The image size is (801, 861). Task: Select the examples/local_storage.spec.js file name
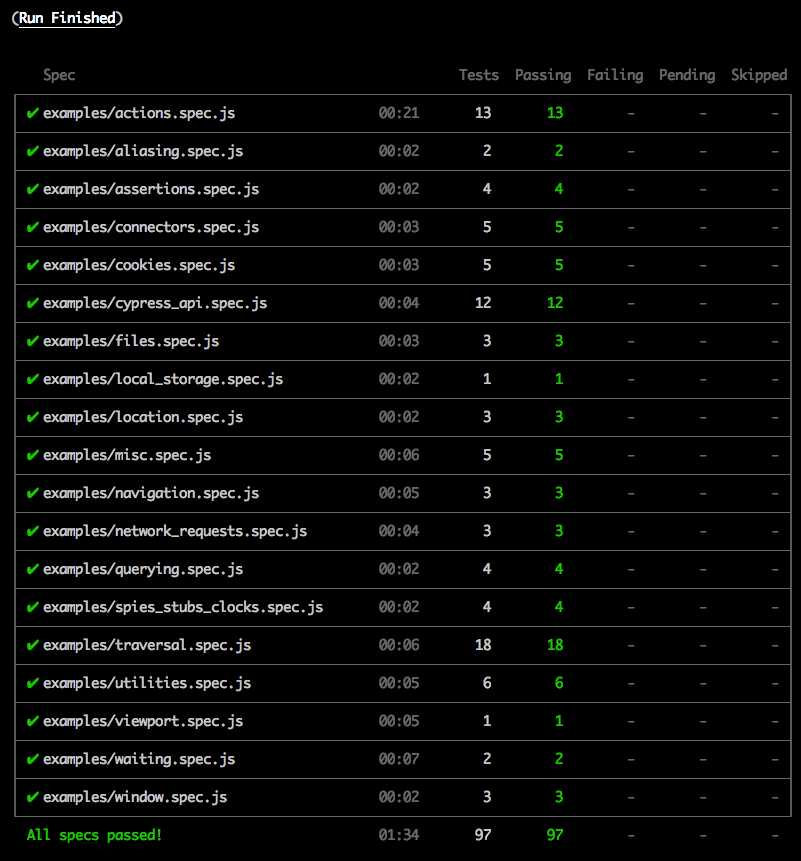pyautogui.click(x=163, y=379)
